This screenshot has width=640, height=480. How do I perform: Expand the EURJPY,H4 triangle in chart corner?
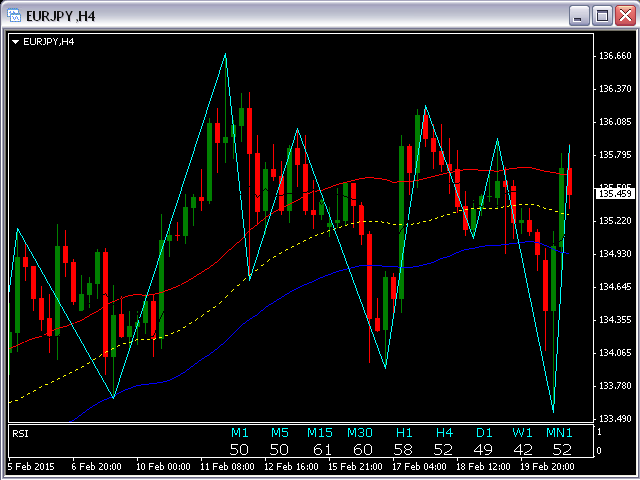(x=16, y=42)
